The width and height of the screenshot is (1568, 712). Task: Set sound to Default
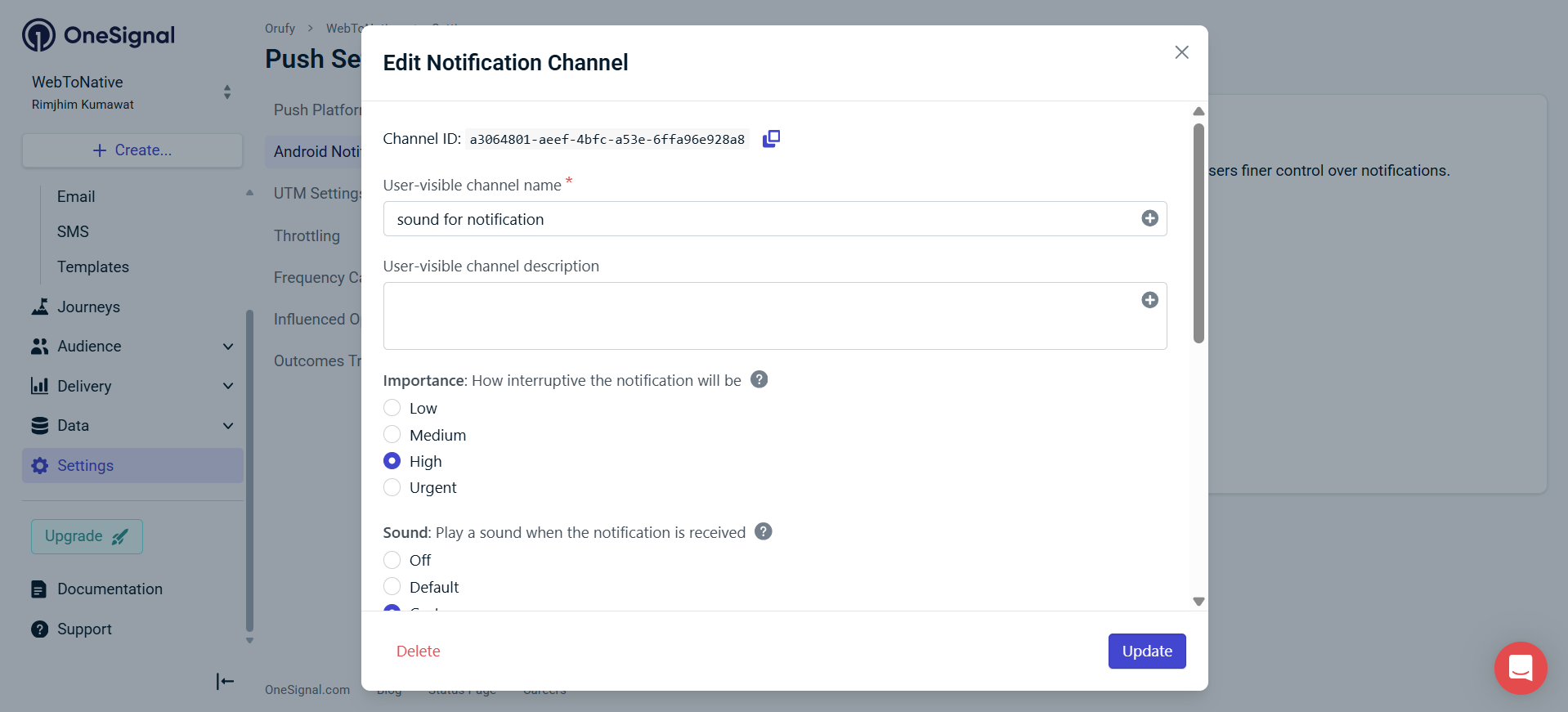pos(392,587)
